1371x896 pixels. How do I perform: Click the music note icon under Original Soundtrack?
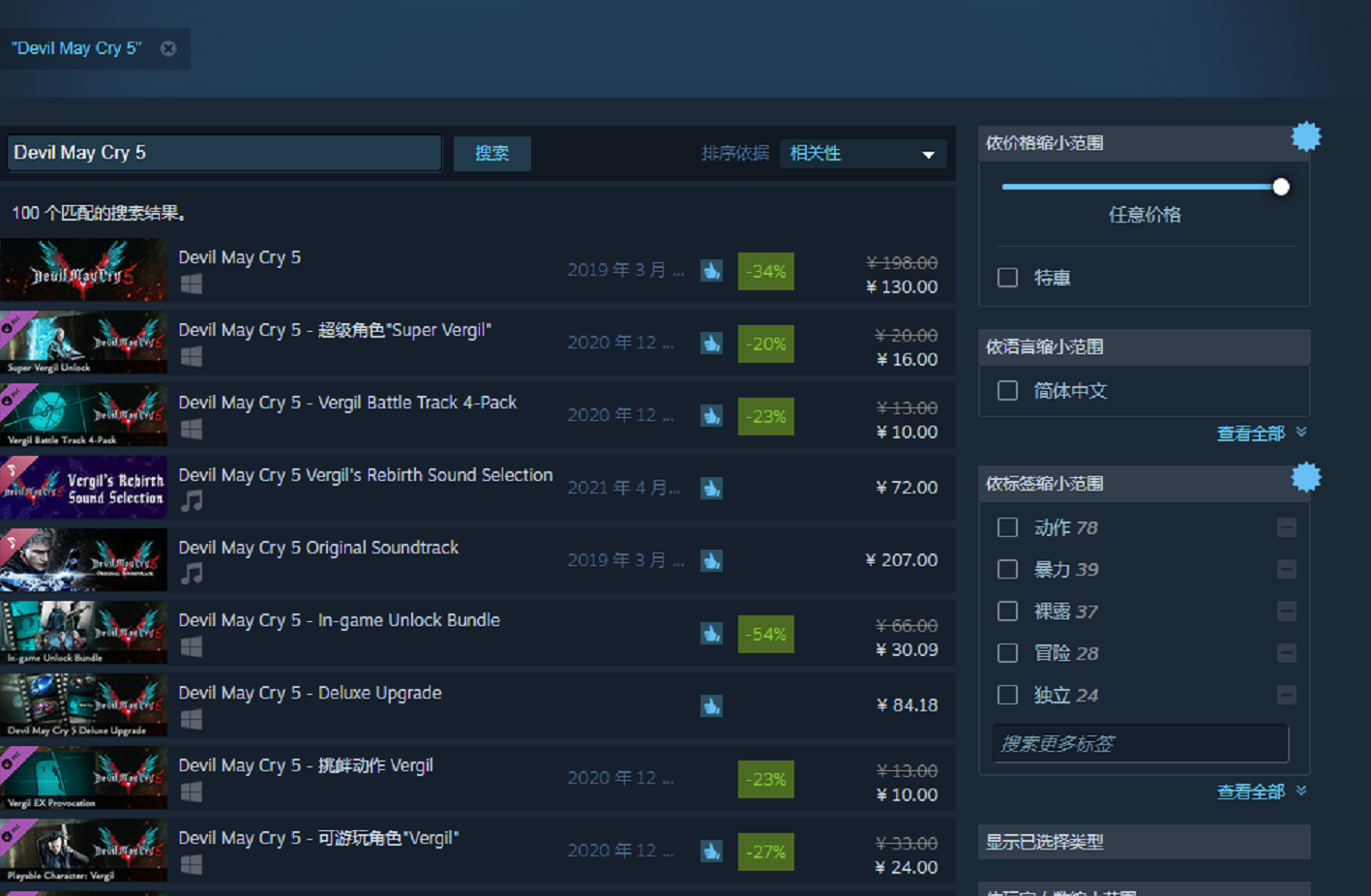click(x=192, y=574)
